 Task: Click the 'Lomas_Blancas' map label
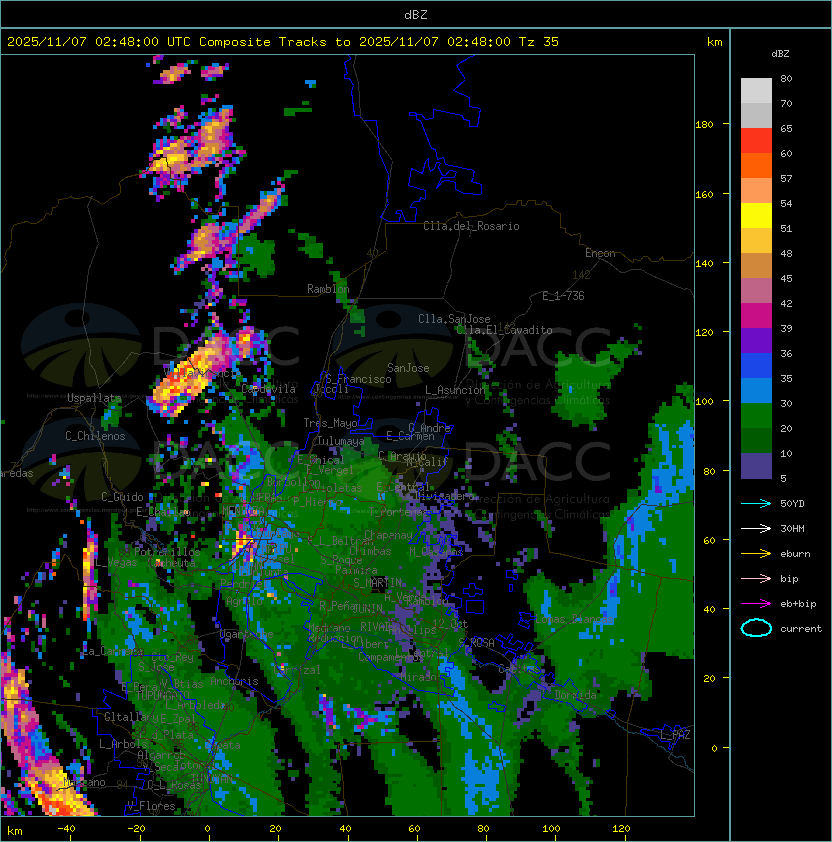tap(574, 619)
